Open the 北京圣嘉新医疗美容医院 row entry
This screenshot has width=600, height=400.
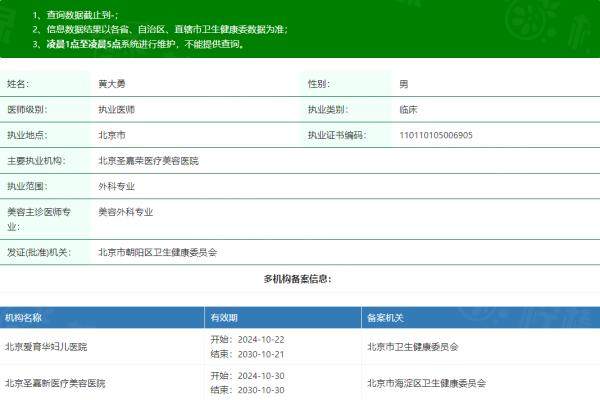(x=55, y=383)
